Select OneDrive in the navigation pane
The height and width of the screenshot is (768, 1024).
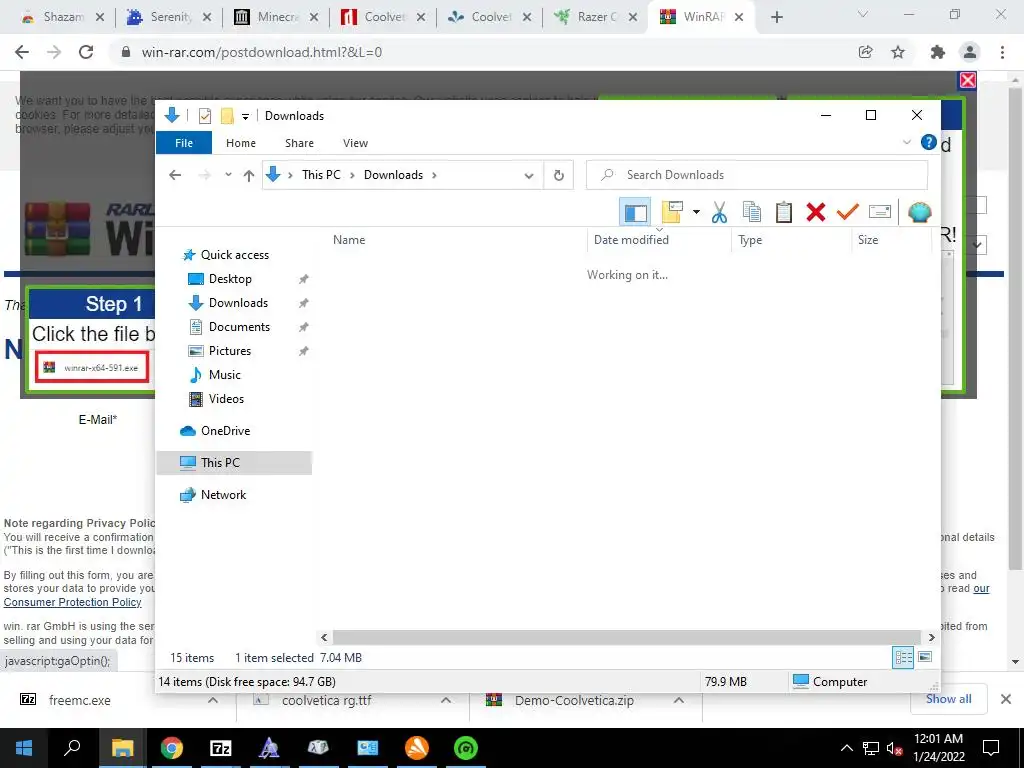coord(225,431)
